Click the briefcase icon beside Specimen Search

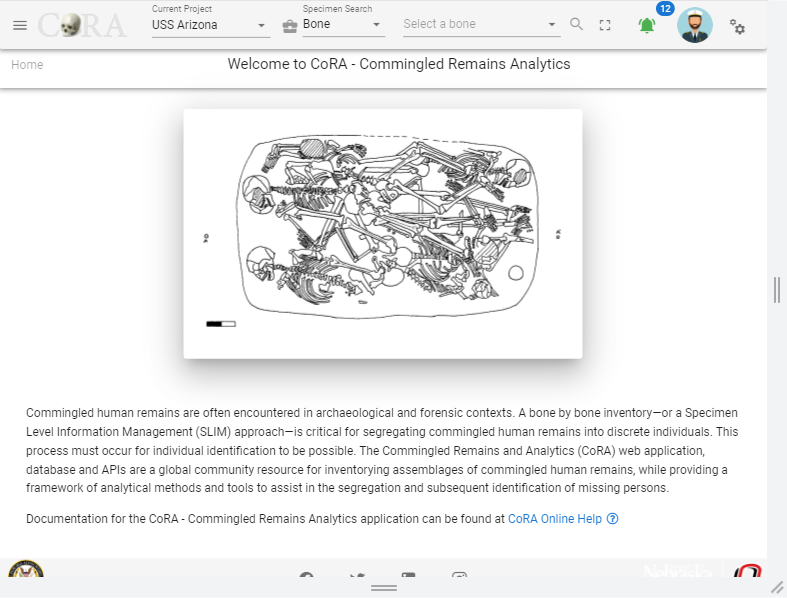[x=290, y=26]
